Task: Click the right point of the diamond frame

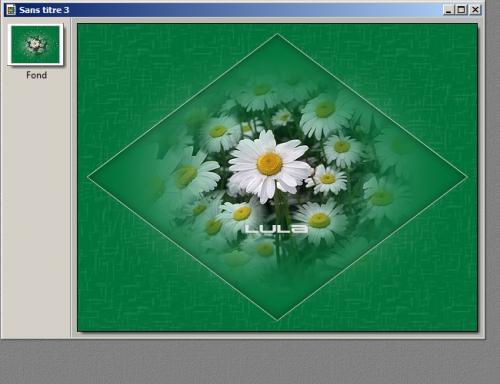Action: coord(466,177)
